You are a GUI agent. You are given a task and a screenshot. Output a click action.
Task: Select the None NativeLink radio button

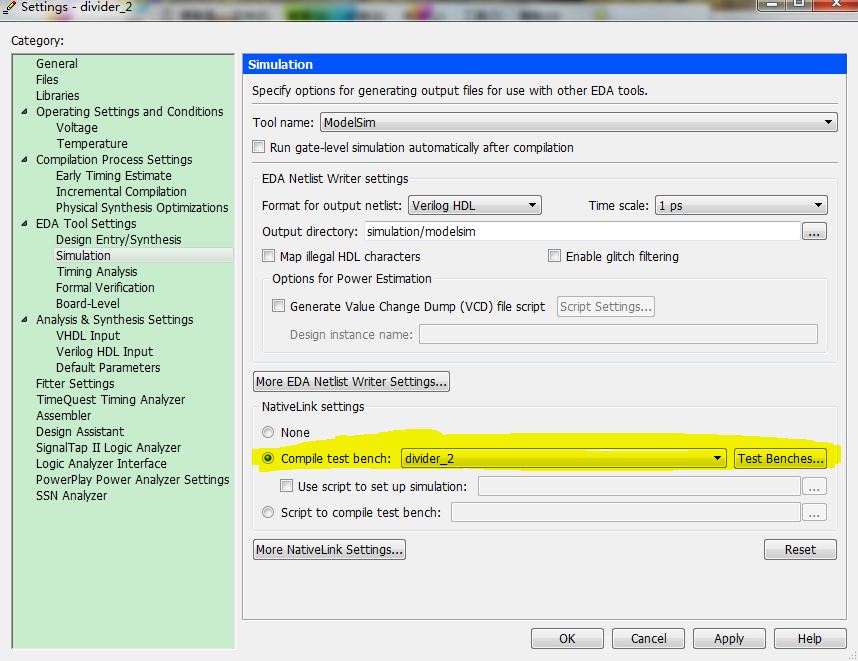[268, 432]
